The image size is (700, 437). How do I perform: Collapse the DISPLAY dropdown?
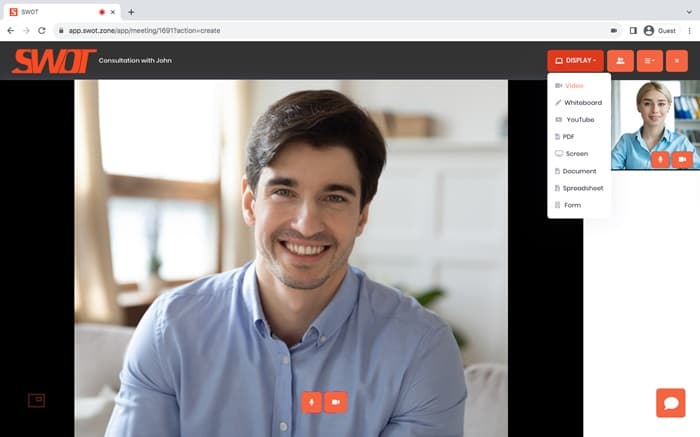click(x=575, y=61)
